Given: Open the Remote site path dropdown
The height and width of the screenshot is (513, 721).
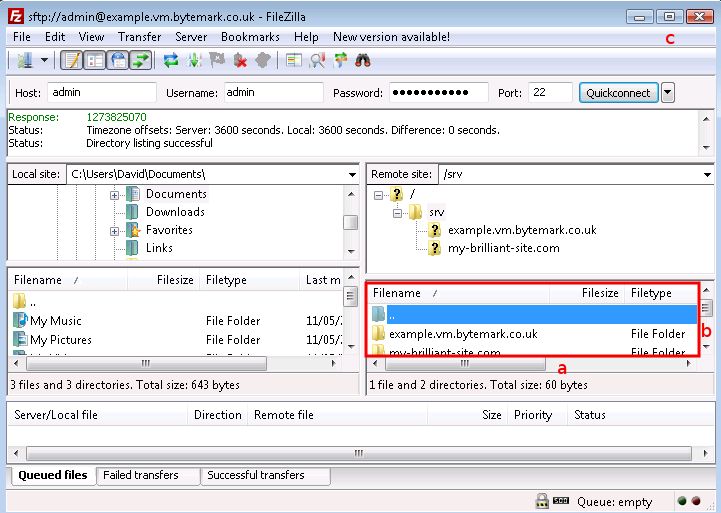Looking at the screenshot, I should click(x=707, y=175).
